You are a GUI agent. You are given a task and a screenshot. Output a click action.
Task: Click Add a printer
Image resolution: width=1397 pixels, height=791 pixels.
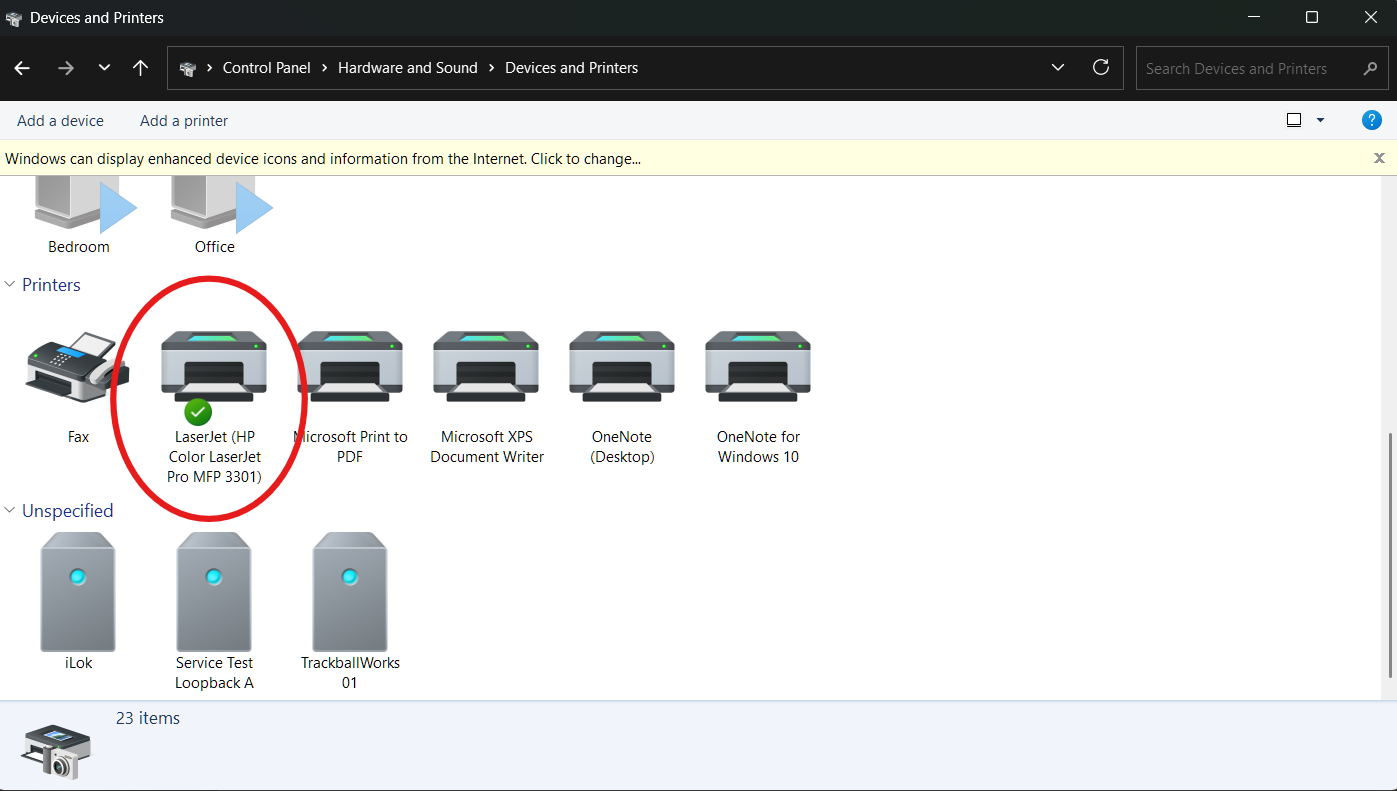coord(183,119)
